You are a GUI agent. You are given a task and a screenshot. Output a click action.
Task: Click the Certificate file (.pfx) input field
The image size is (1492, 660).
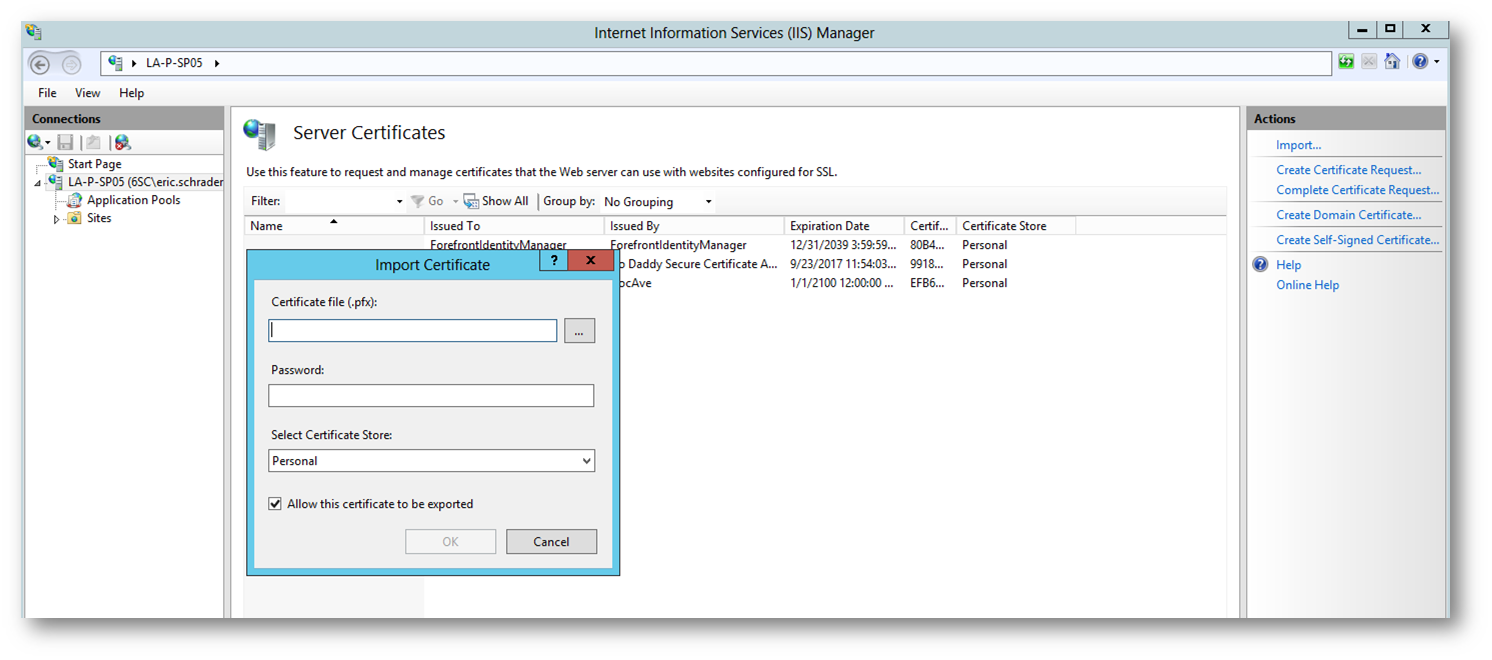tap(412, 331)
